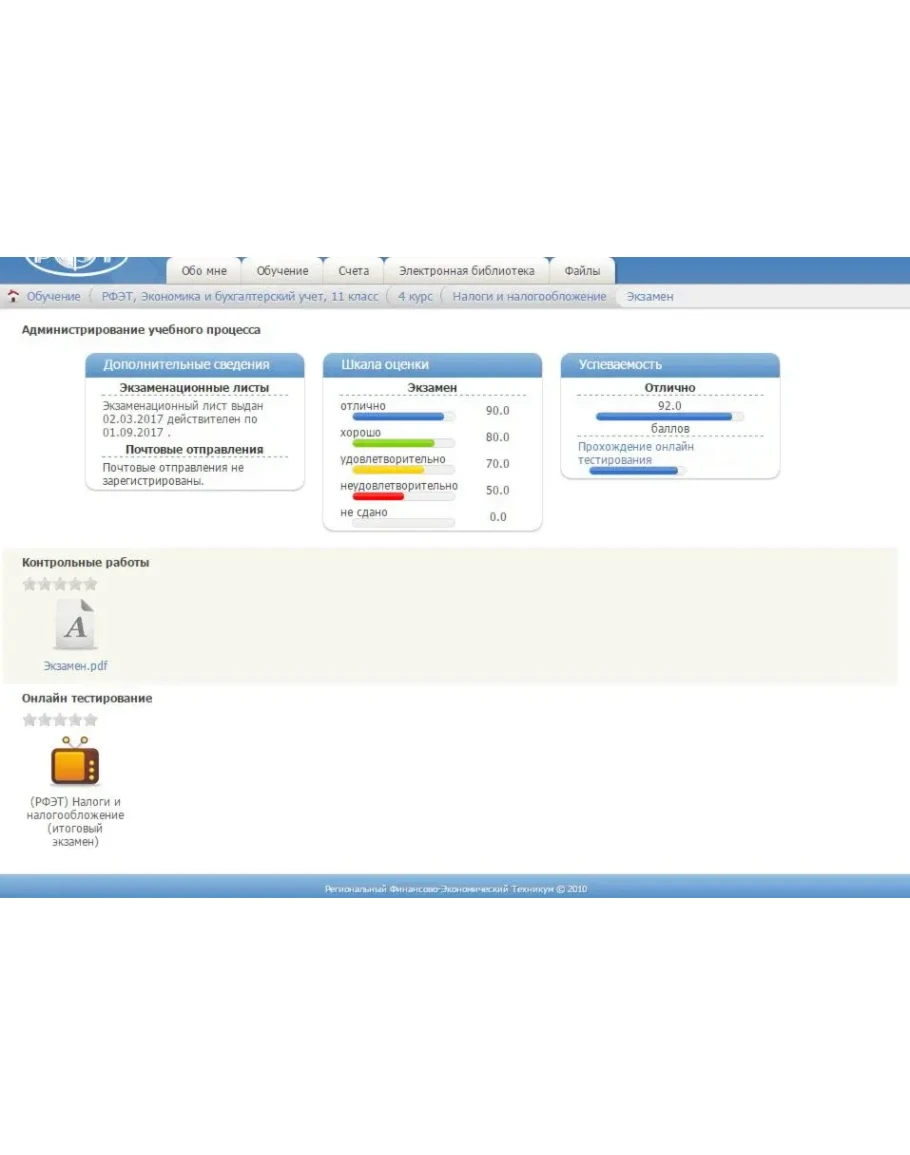910x1155 pixels.
Task: Open the Электронная библиотека tab
Action: coord(466,271)
